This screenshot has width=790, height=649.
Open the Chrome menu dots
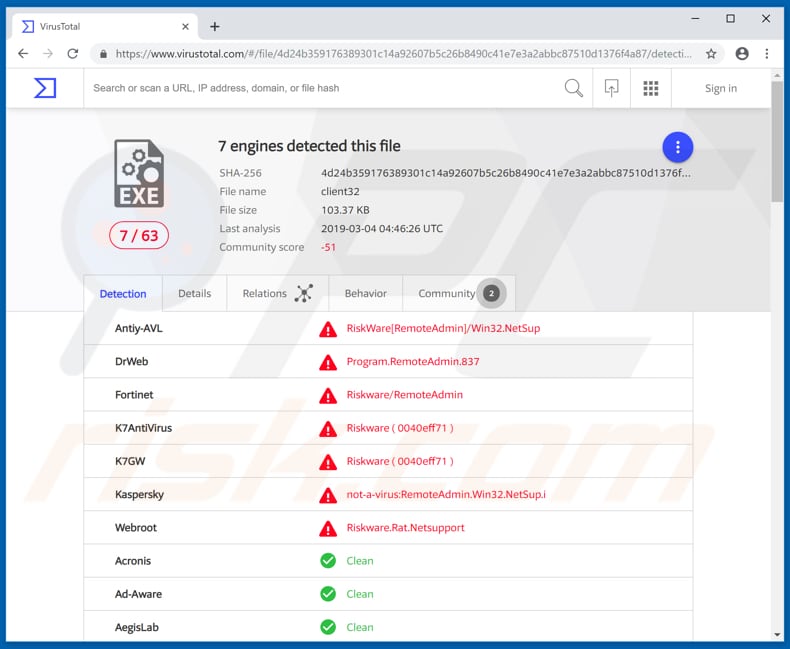766,53
